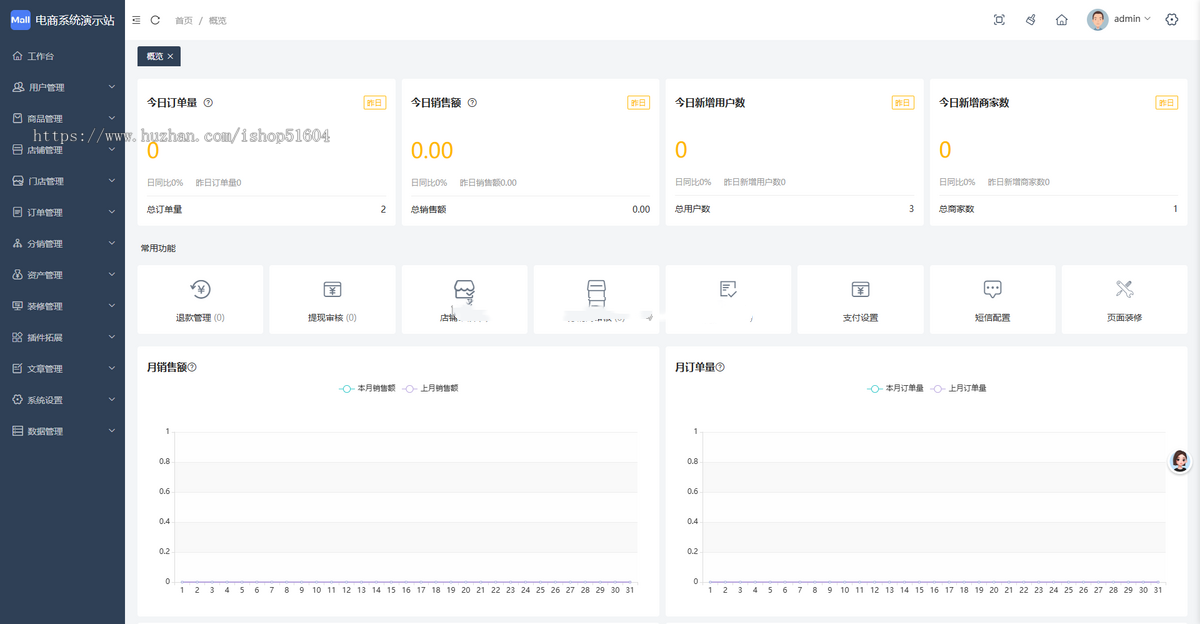Expand the 订单管理 sidebar menu

62,212
